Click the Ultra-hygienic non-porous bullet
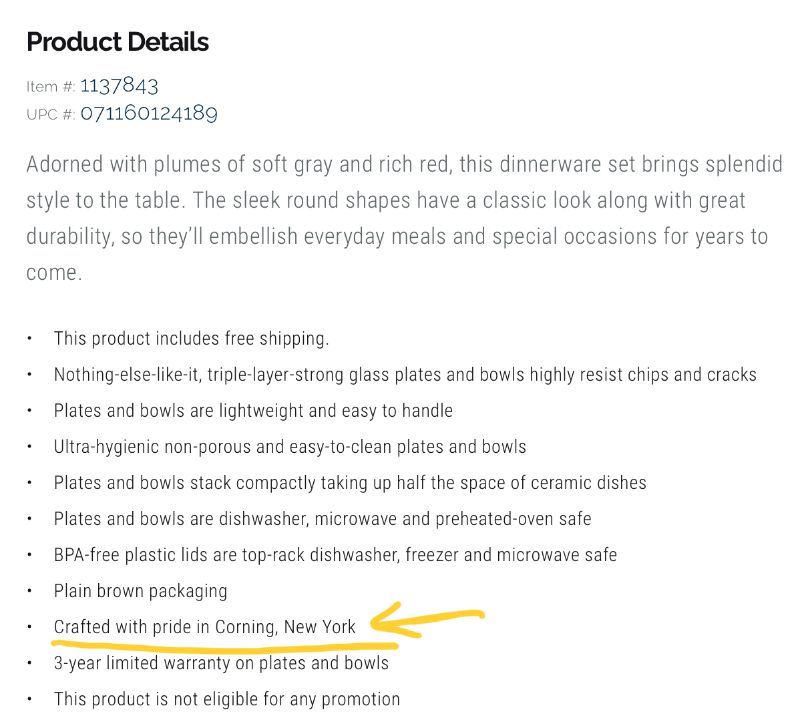The width and height of the screenshot is (800, 720). [290, 447]
